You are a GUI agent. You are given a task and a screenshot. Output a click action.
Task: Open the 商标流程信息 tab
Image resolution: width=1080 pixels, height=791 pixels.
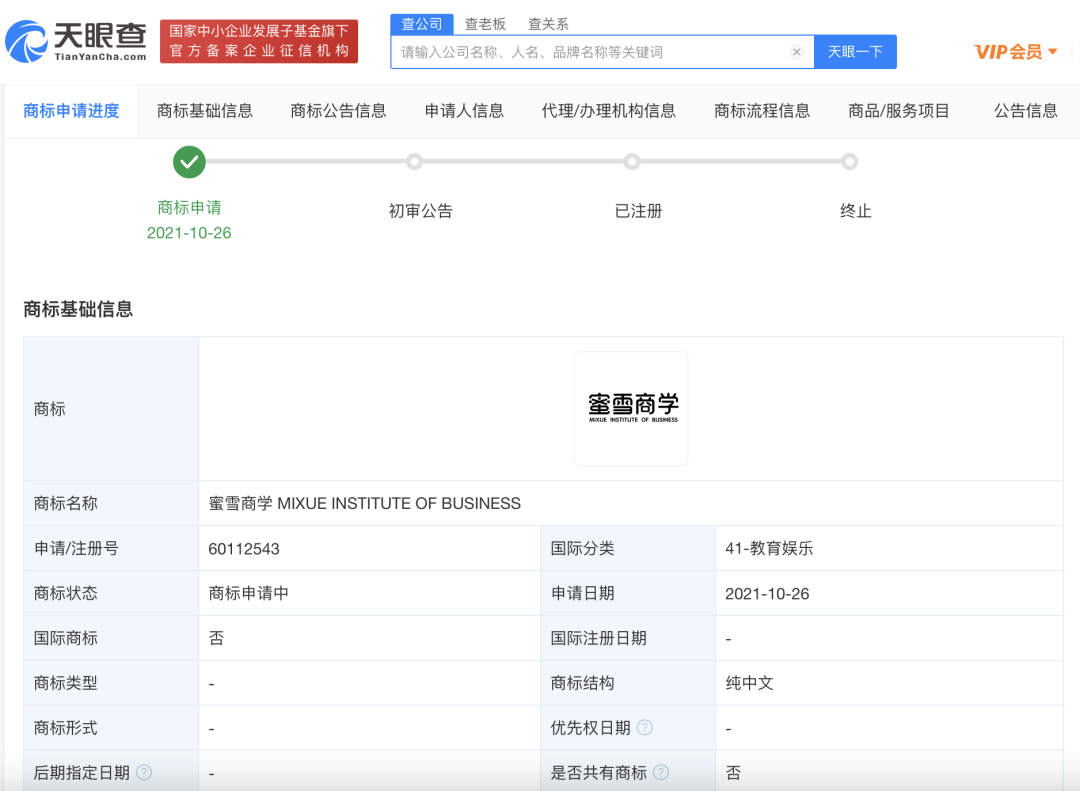coord(762,111)
